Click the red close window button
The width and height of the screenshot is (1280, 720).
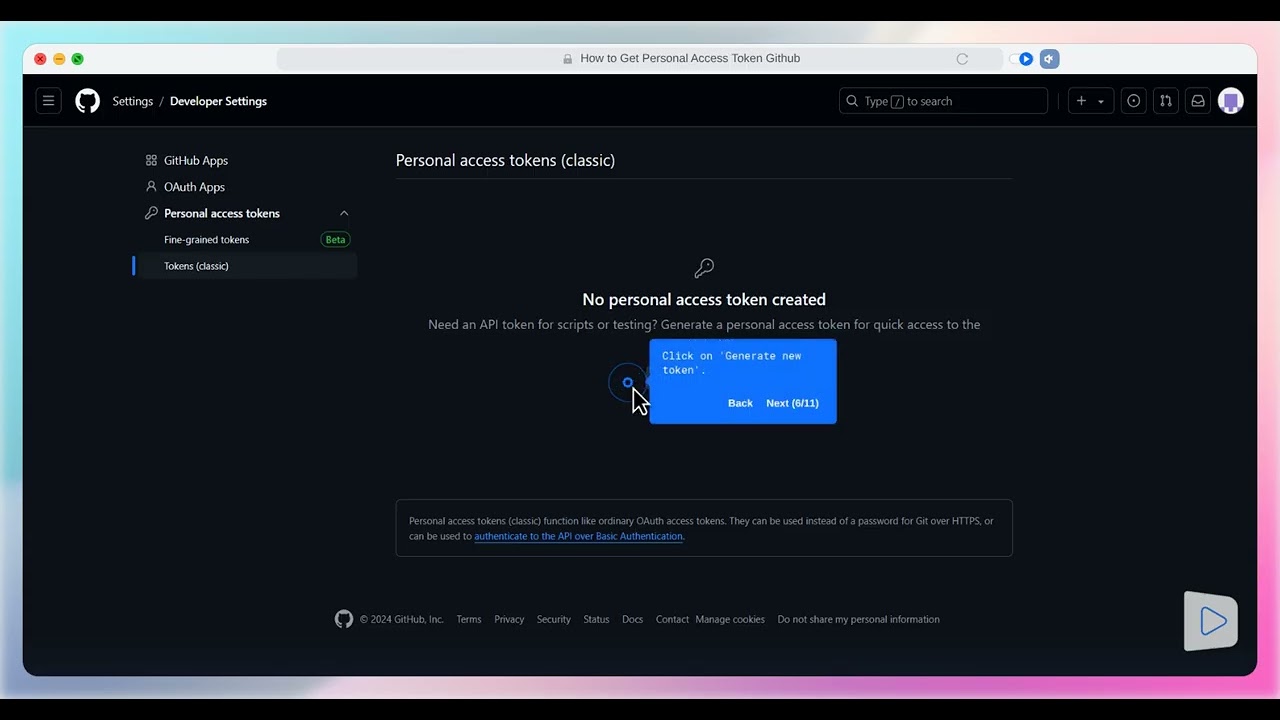click(x=40, y=59)
